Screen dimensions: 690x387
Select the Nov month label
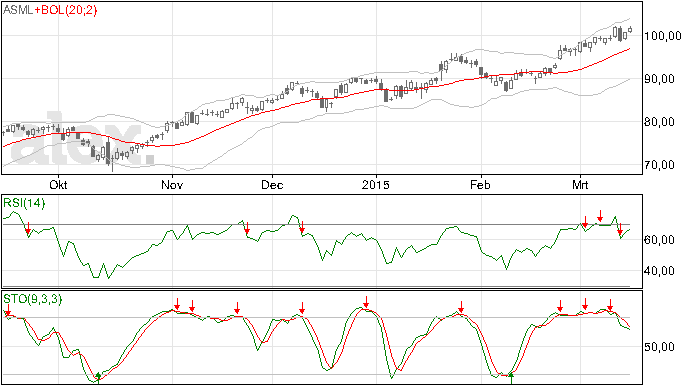[x=172, y=184]
